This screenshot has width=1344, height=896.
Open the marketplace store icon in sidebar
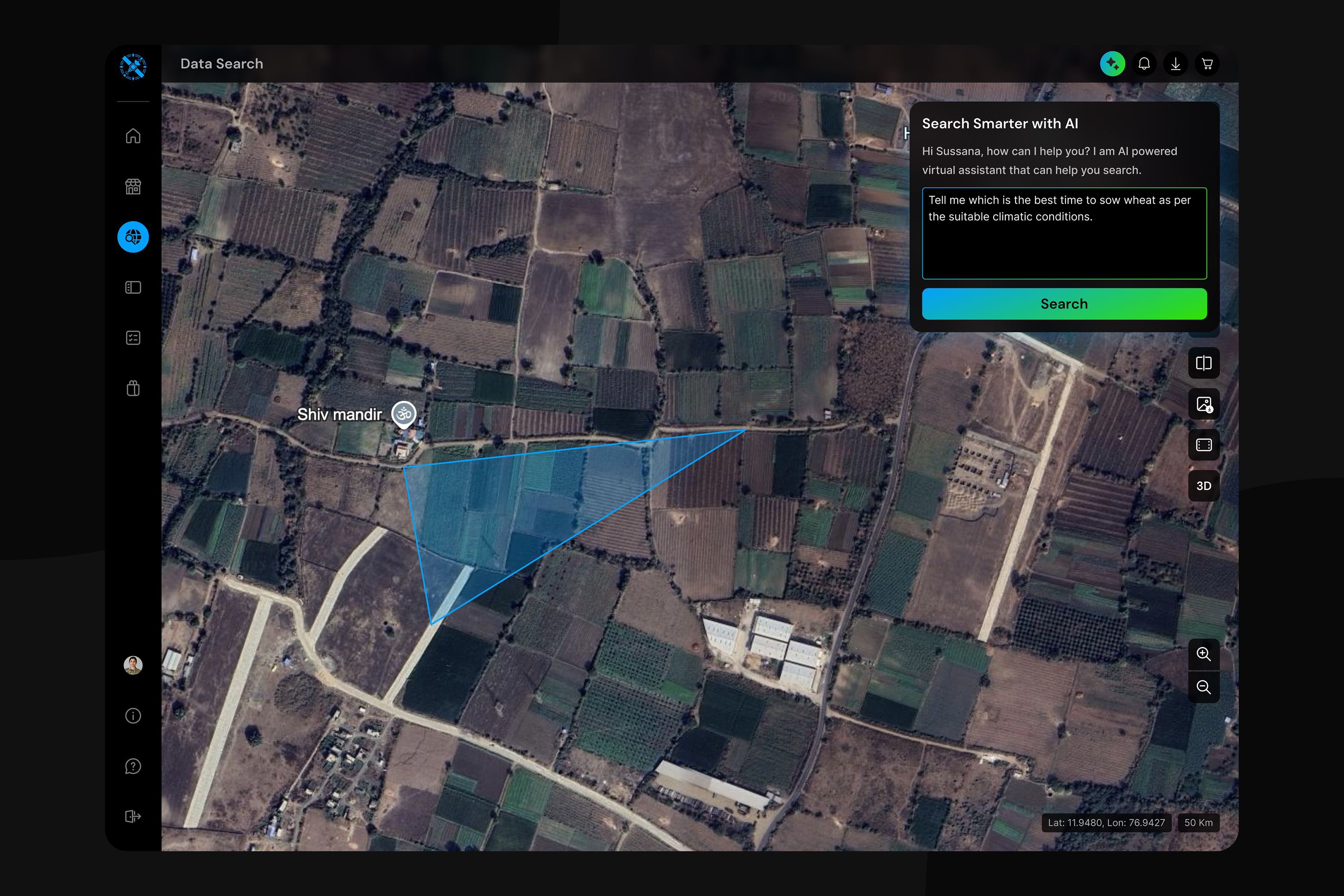click(133, 186)
